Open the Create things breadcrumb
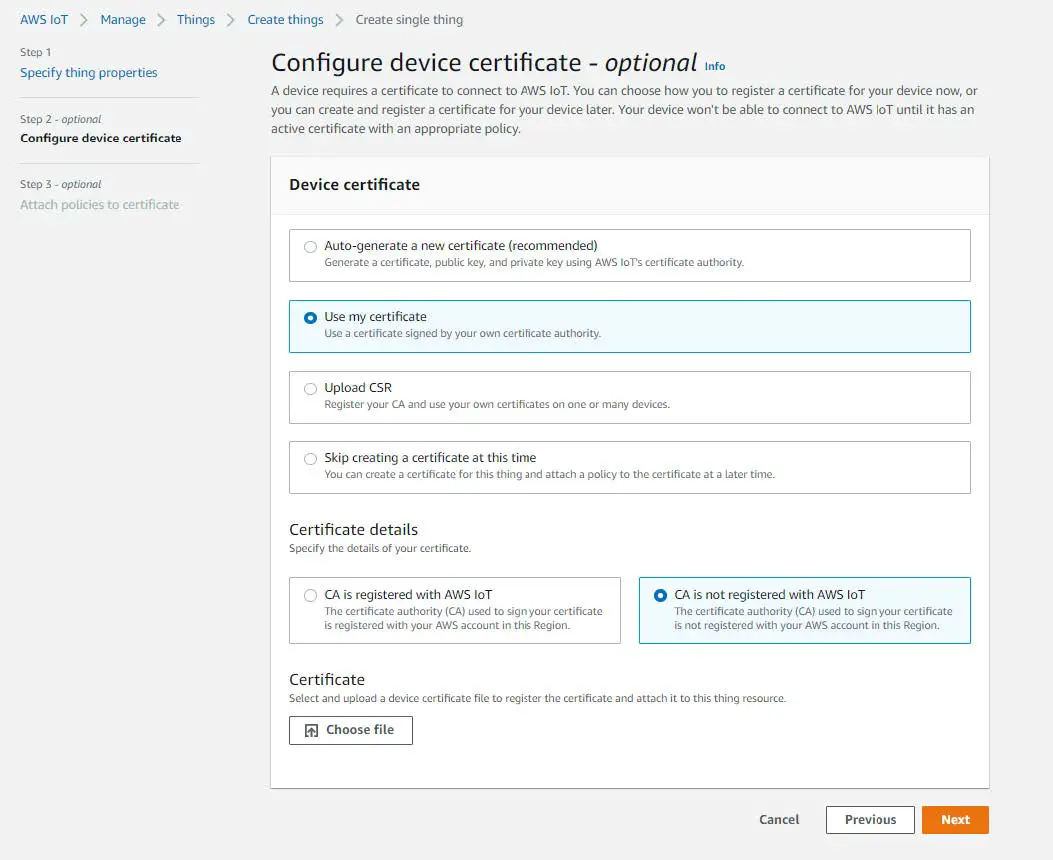This screenshot has width=1053, height=860. pos(285,20)
